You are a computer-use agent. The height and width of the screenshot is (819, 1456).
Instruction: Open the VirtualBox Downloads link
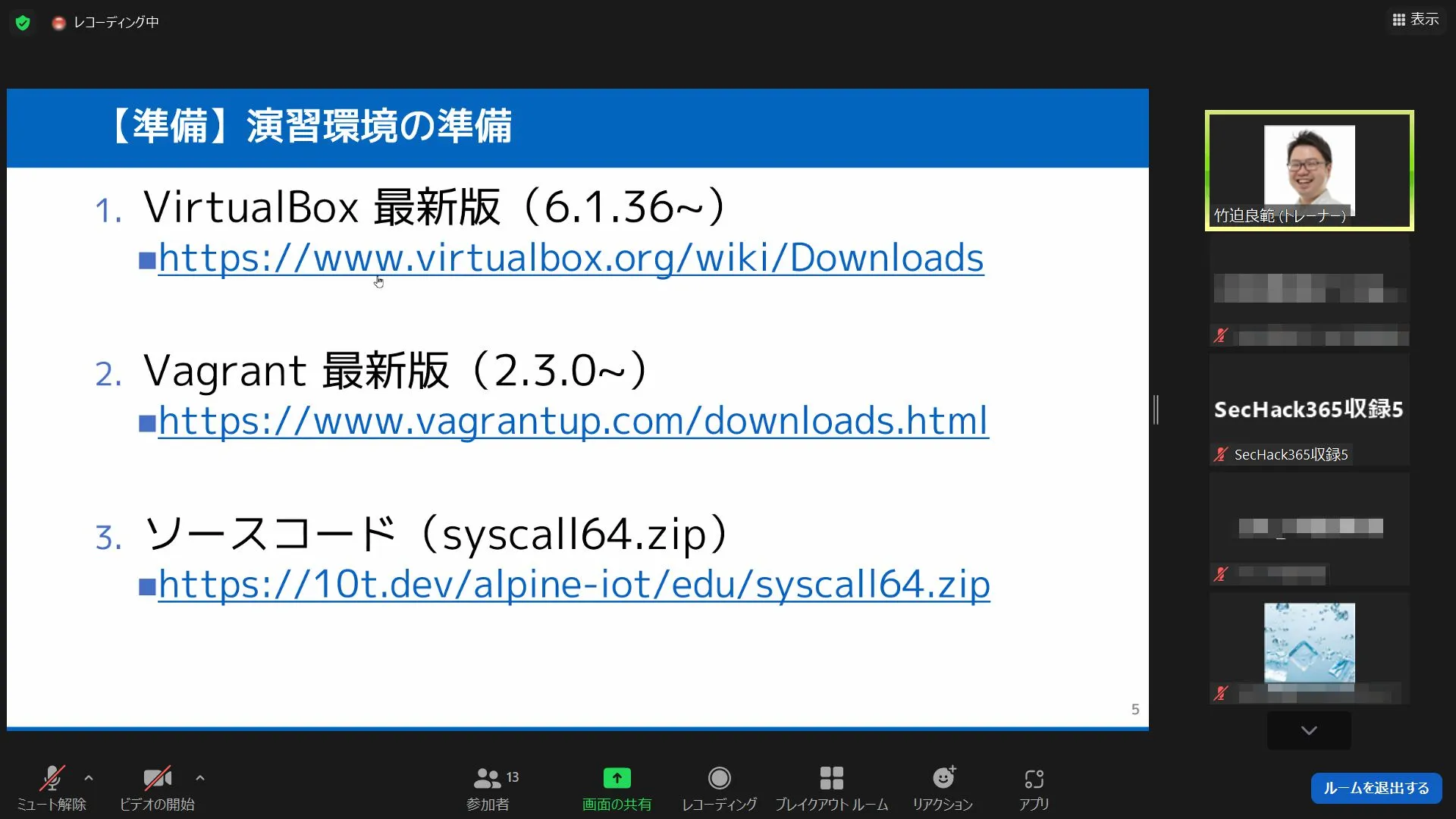click(x=571, y=258)
